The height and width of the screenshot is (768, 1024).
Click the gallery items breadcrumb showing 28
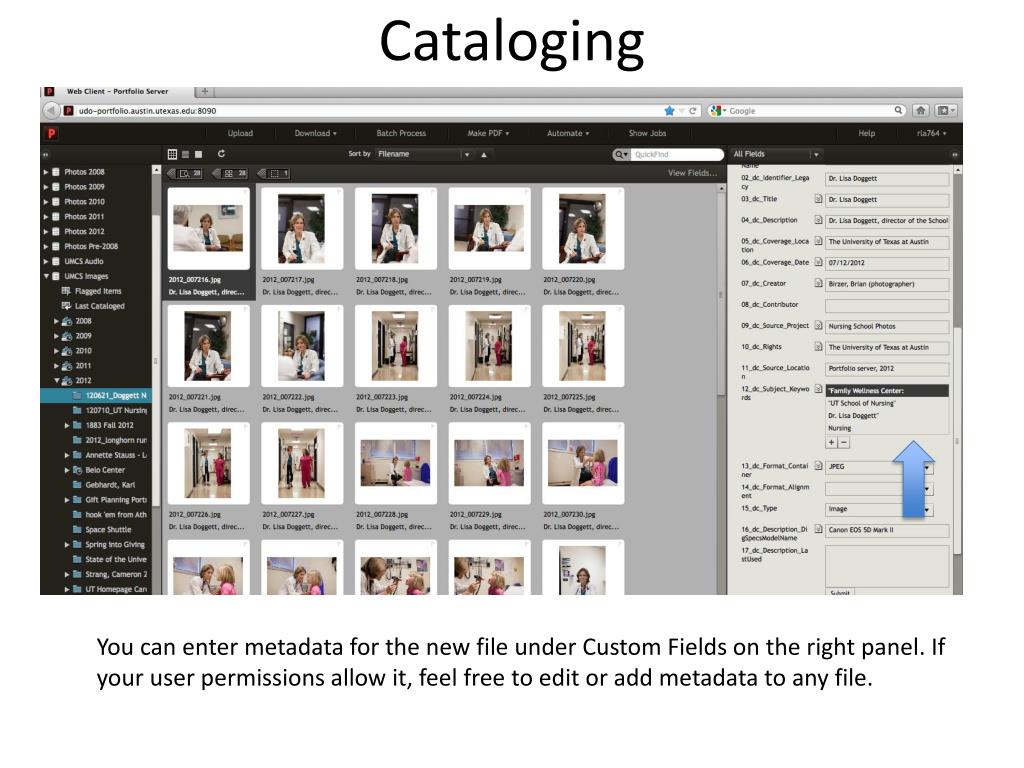(x=231, y=173)
